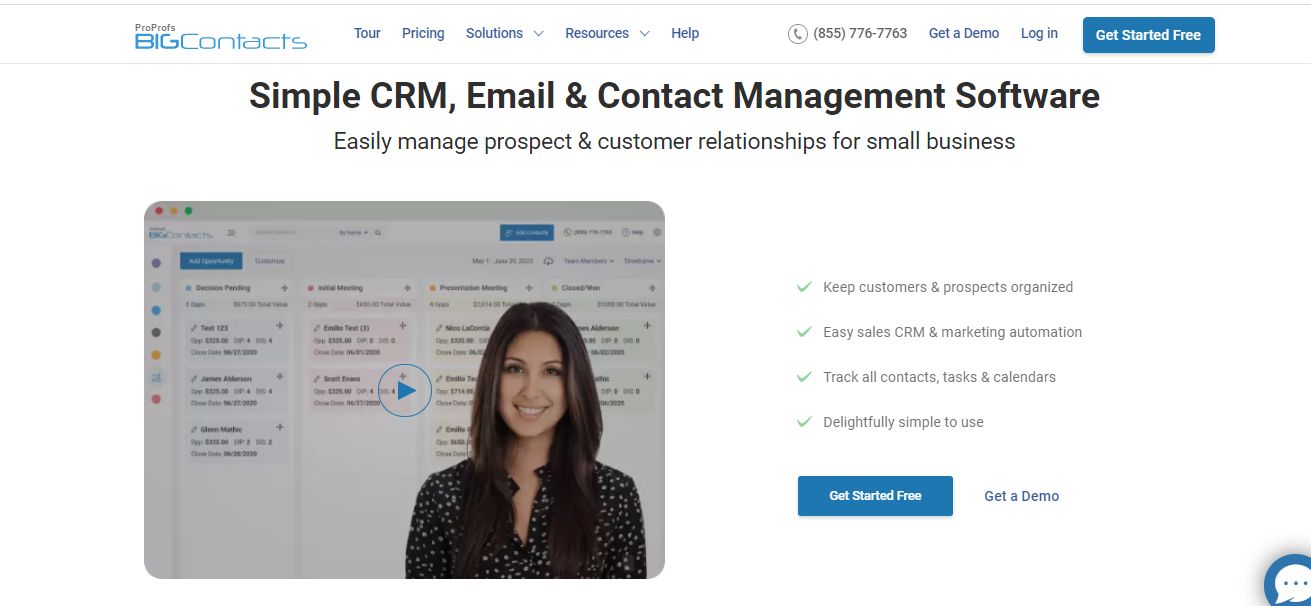The width and height of the screenshot is (1311, 606).
Task: Click the "Simple CRM, Email & Contact Management Software" heading
Action: (x=674, y=96)
